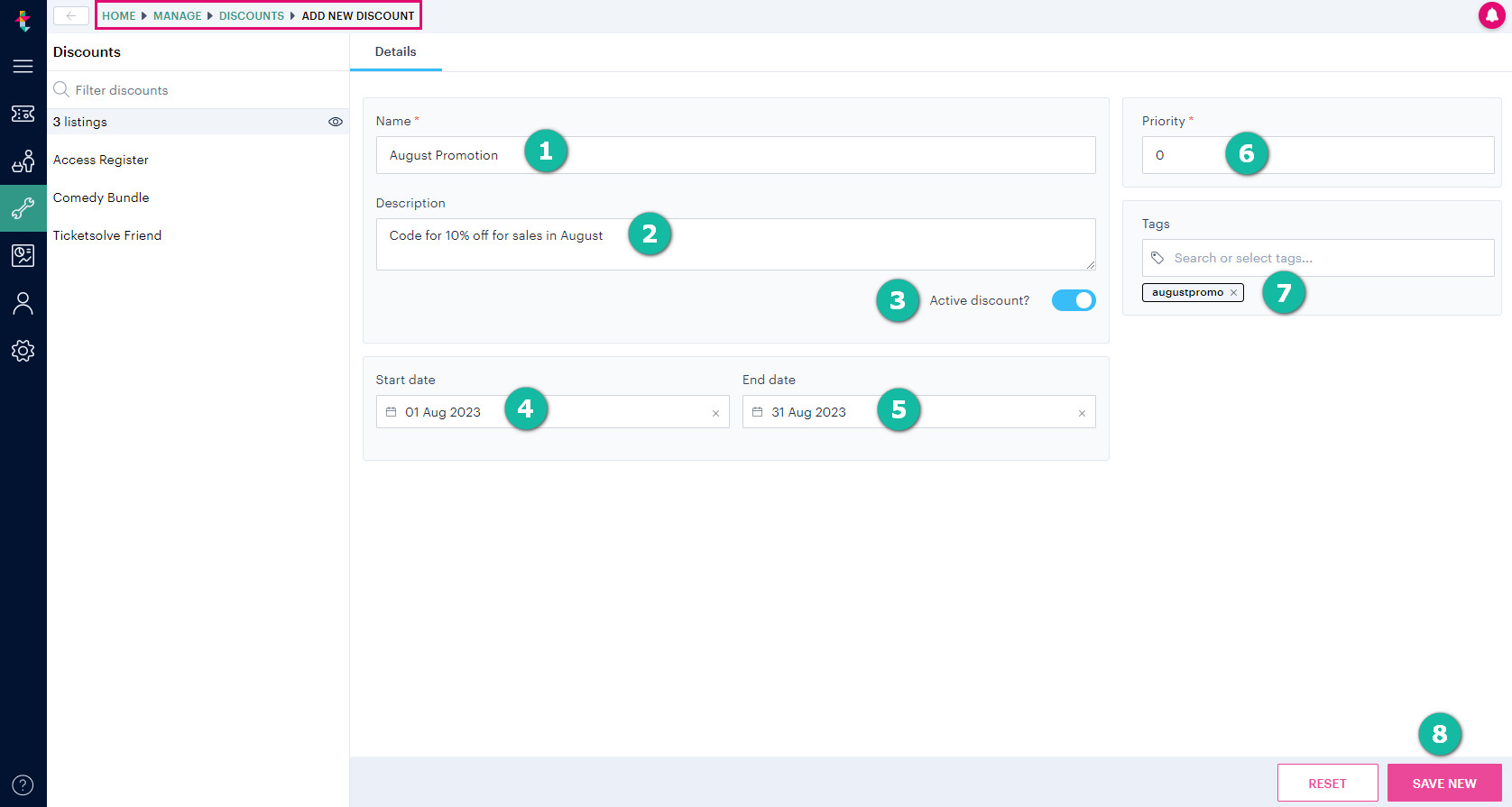Toggle listings visibility eye icon
The width and height of the screenshot is (1512, 807).
pyautogui.click(x=336, y=122)
